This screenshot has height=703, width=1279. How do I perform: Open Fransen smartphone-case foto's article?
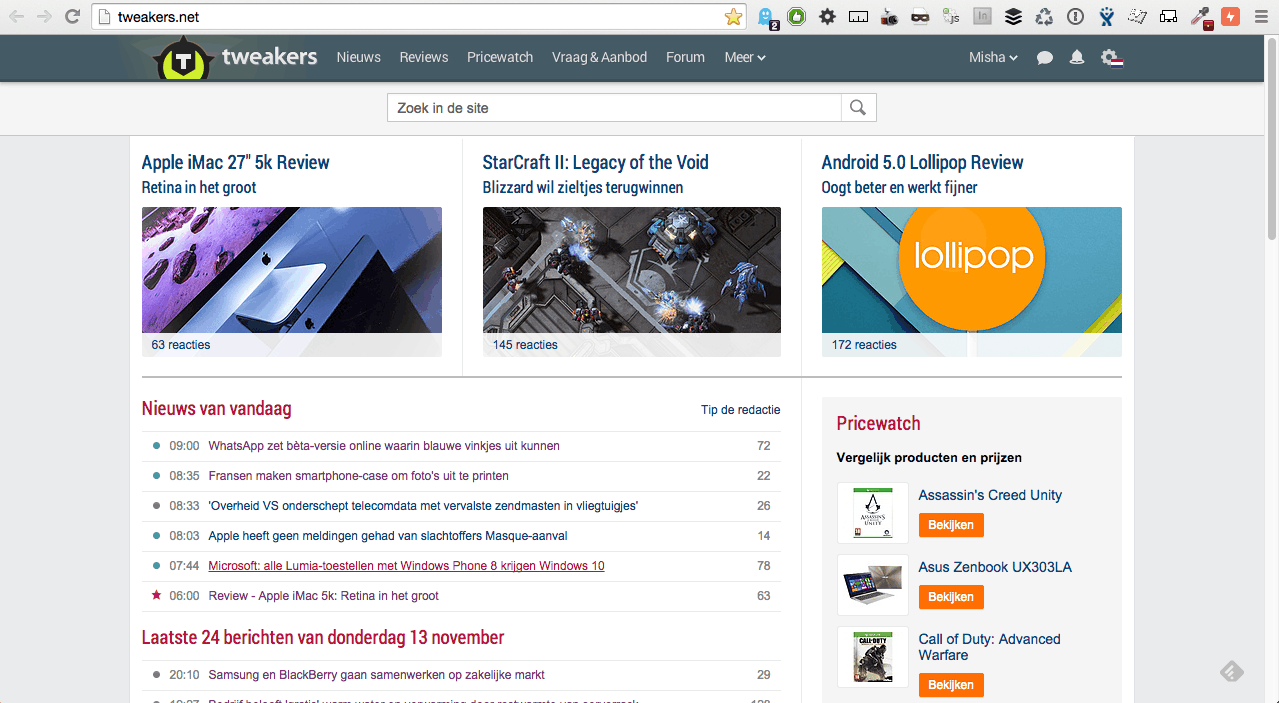(358, 476)
